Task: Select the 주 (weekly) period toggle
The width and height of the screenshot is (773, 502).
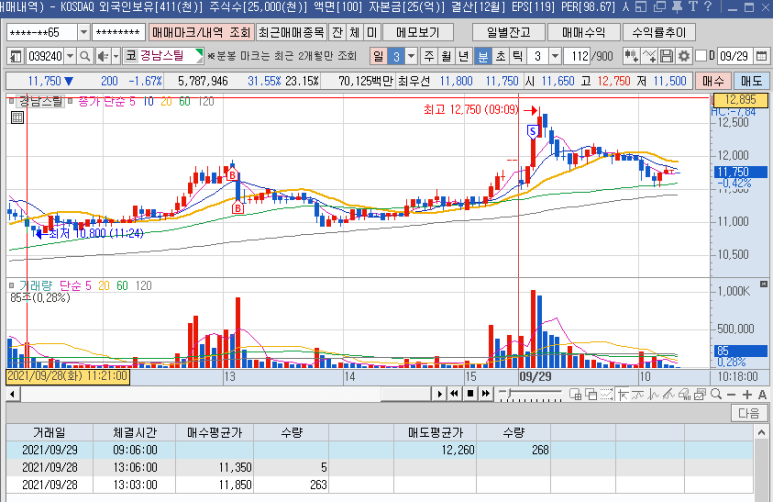Action: (429, 56)
